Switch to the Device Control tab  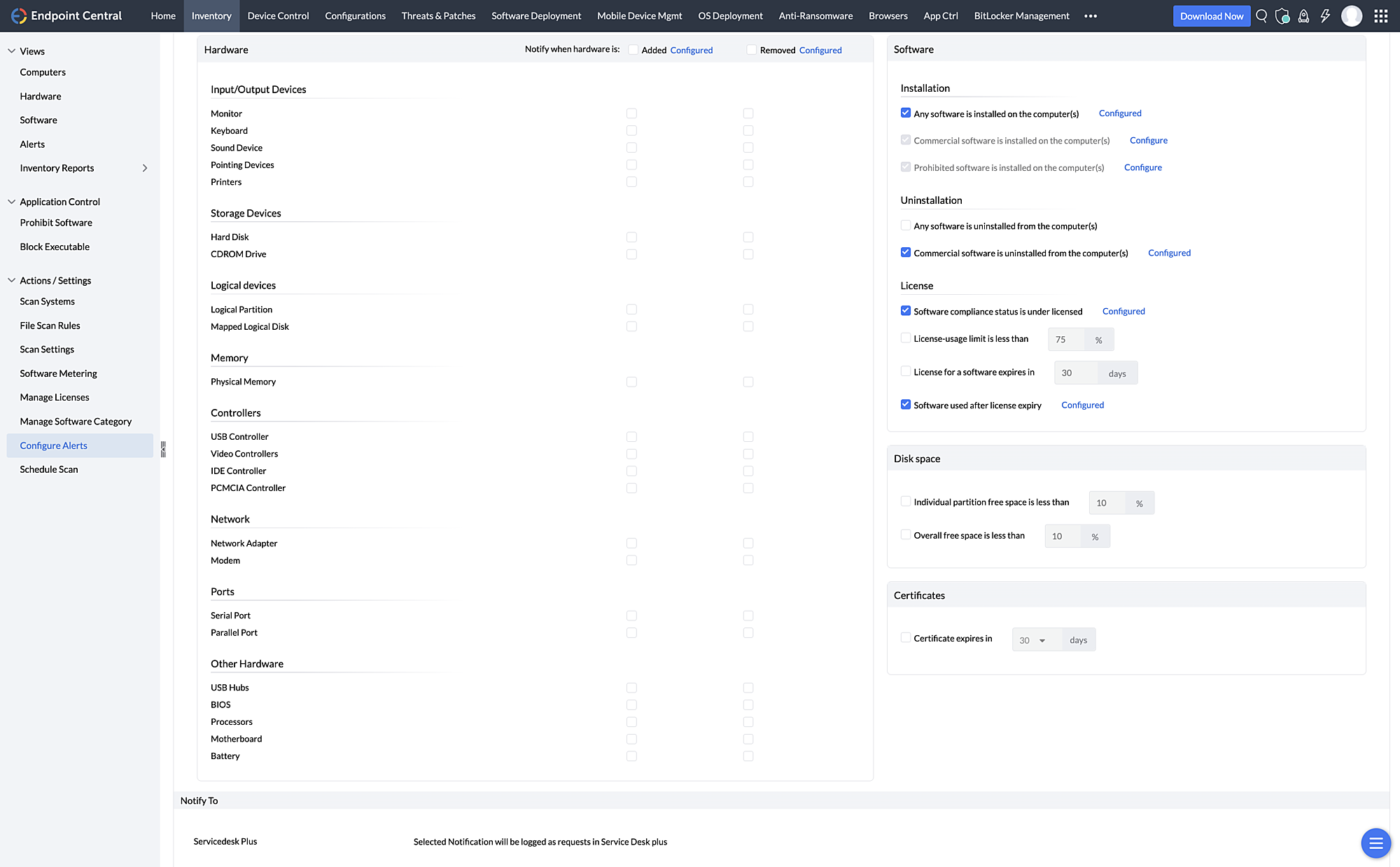click(278, 15)
